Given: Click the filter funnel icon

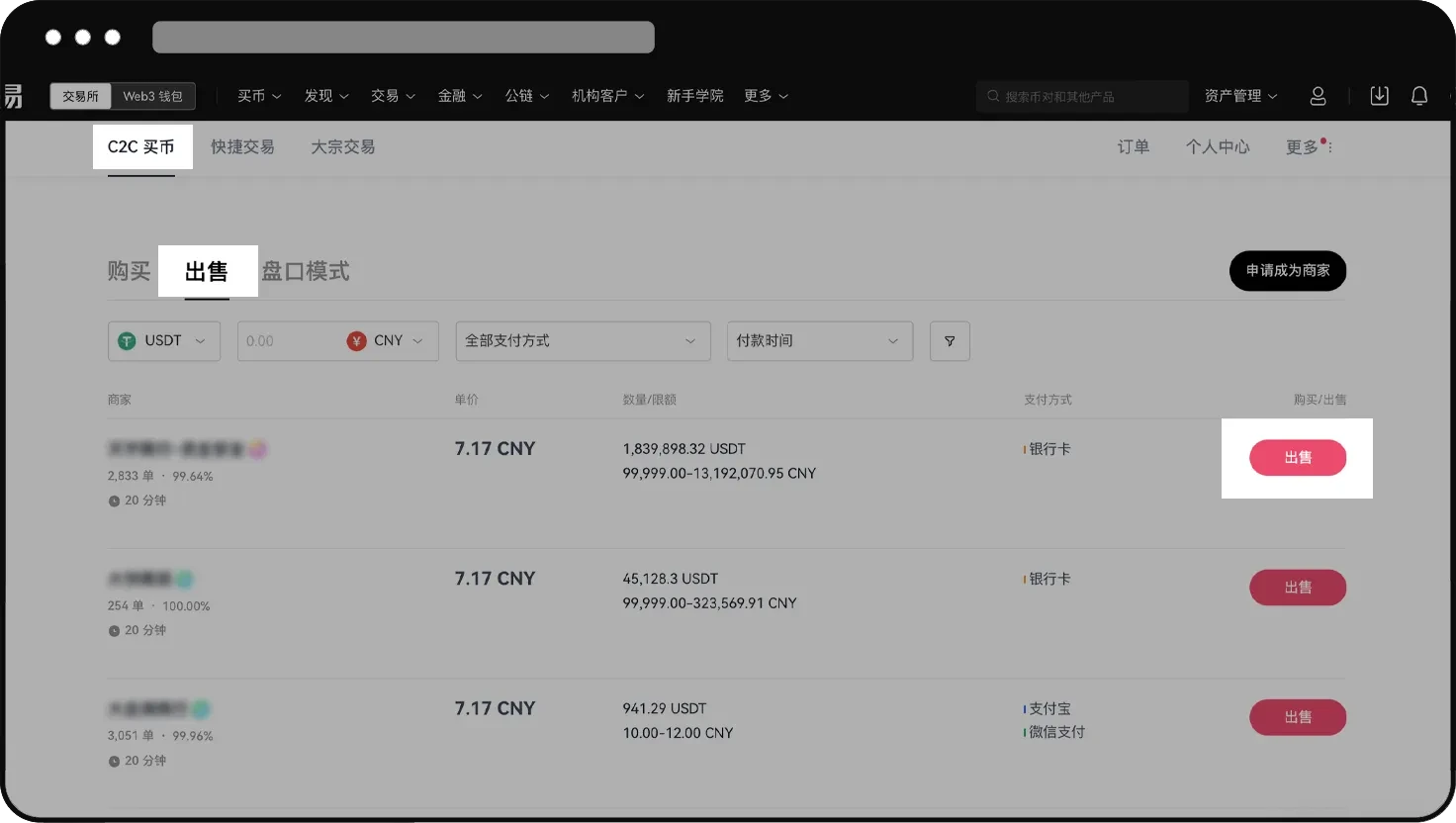Looking at the screenshot, I should (x=950, y=341).
